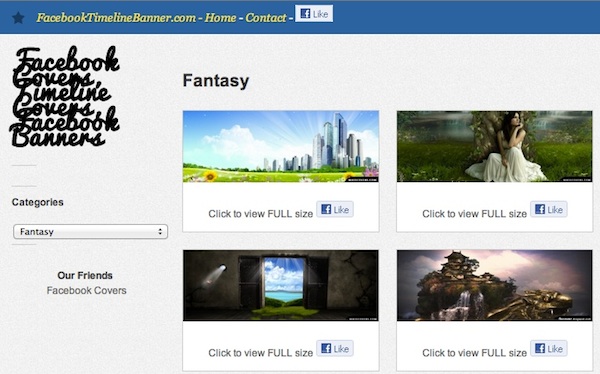Open Facebook Covers link under Our Friends
The width and height of the screenshot is (600, 374).
[x=86, y=291]
